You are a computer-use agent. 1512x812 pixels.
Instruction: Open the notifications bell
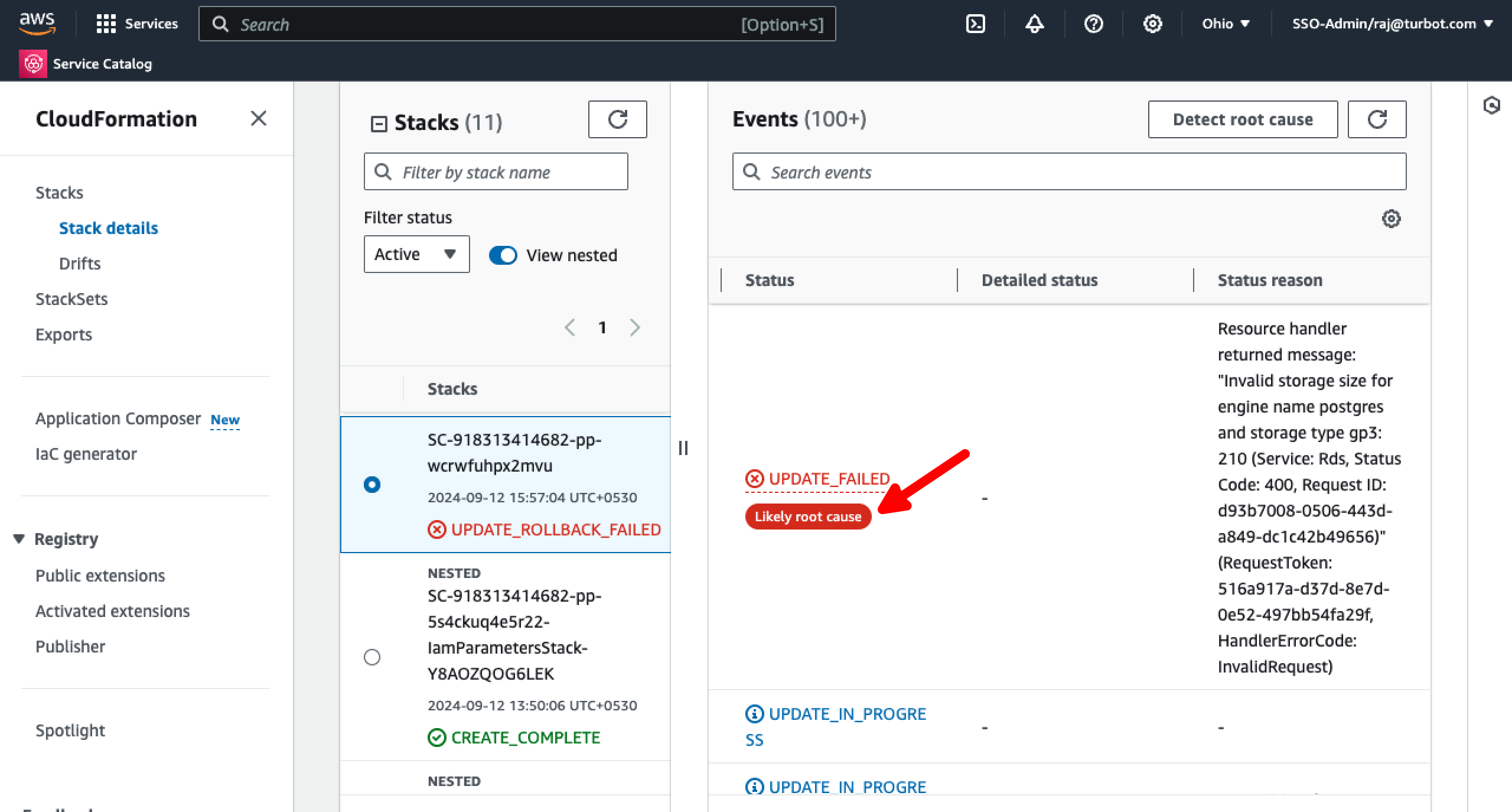point(1034,24)
